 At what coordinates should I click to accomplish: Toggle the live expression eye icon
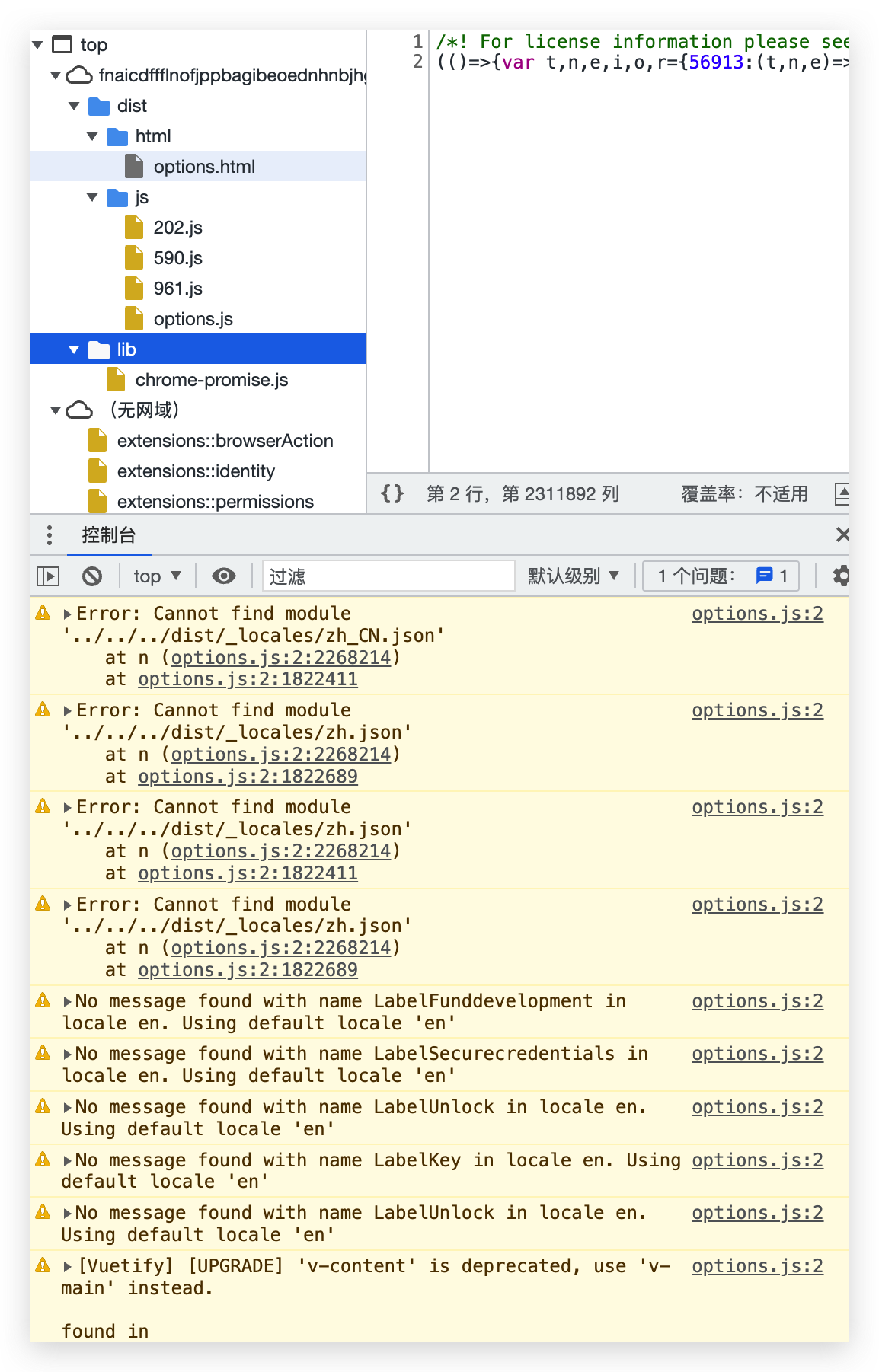point(223,576)
